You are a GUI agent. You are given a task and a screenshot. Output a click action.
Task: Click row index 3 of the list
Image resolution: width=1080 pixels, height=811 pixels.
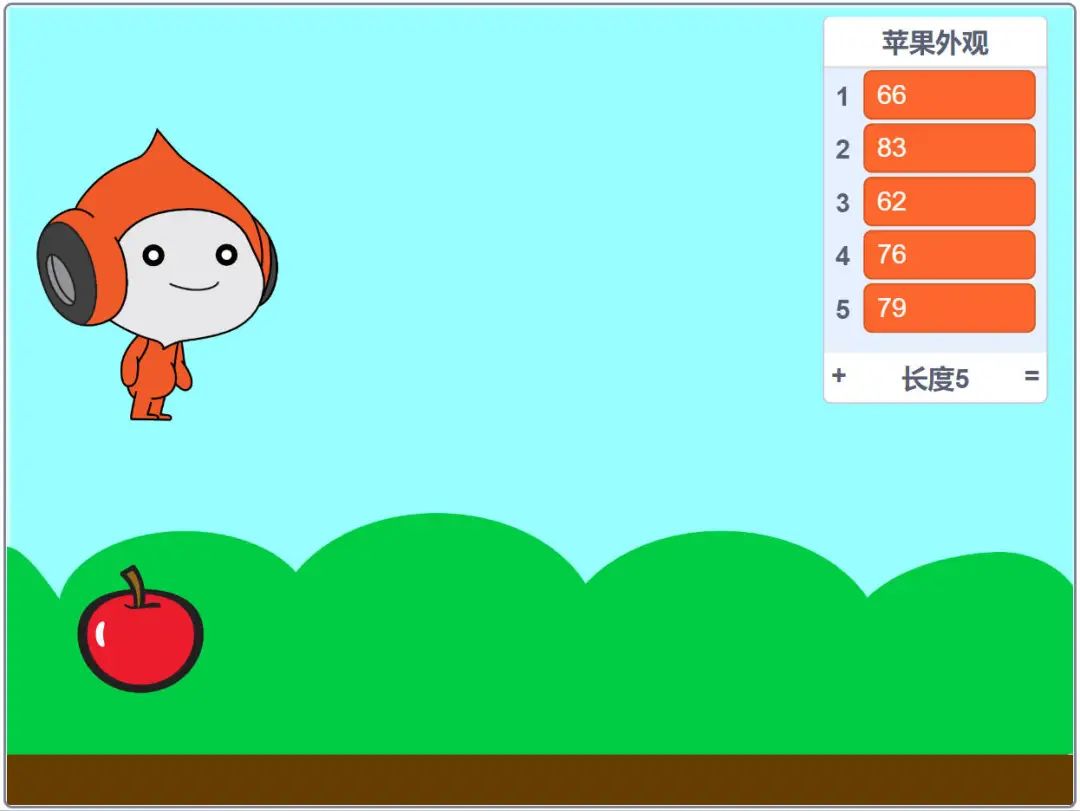click(x=842, y=203)
